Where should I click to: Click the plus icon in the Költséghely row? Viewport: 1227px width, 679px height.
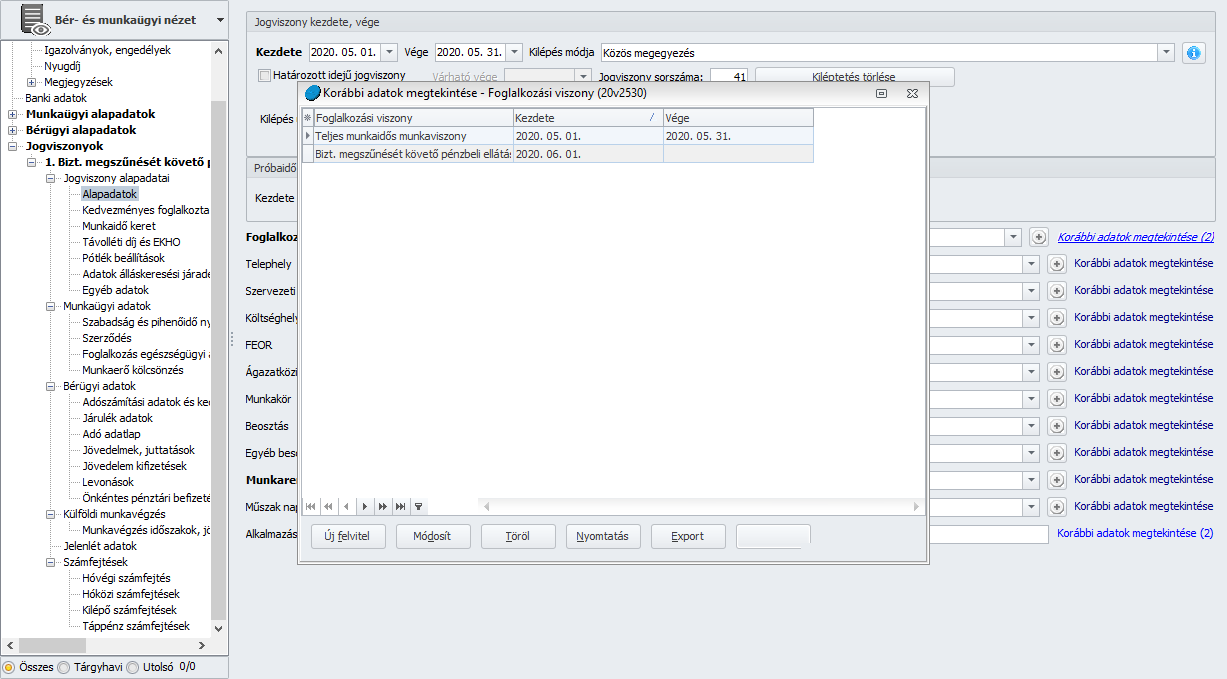coord(1056,318)
